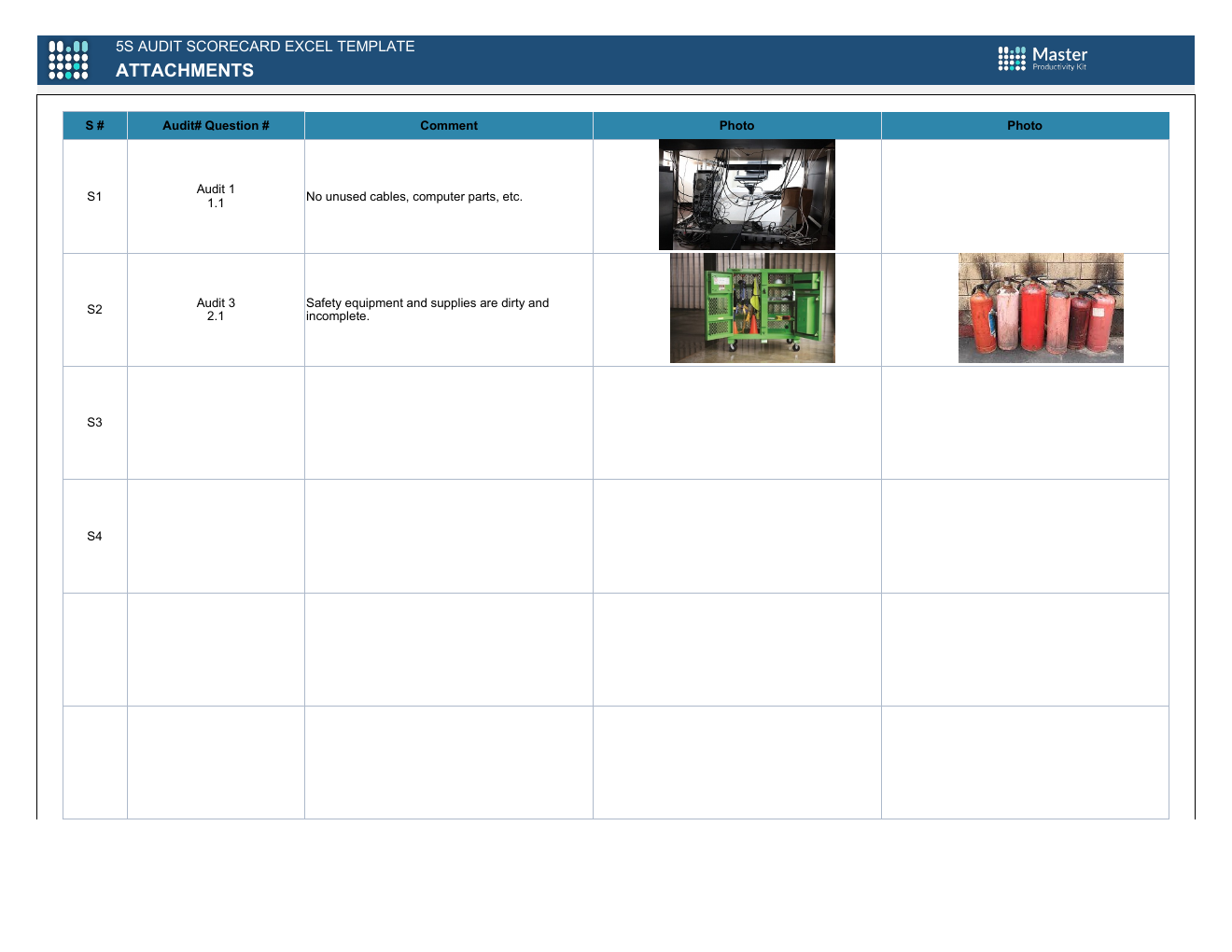Screen dimensions: 1232x952
Task: Click the empty comment cell in row S3
Action: (x=449, y=423)
